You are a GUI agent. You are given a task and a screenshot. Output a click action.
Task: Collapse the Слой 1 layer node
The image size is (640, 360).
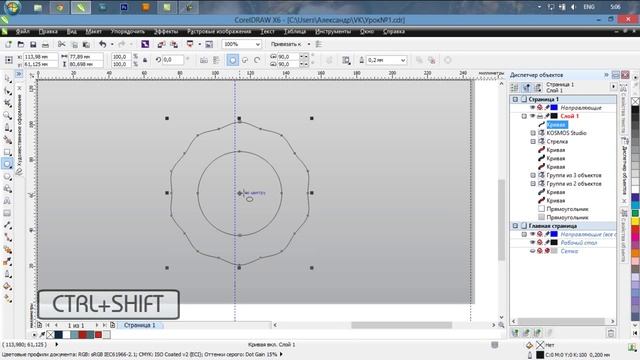[x=524, y=116]
